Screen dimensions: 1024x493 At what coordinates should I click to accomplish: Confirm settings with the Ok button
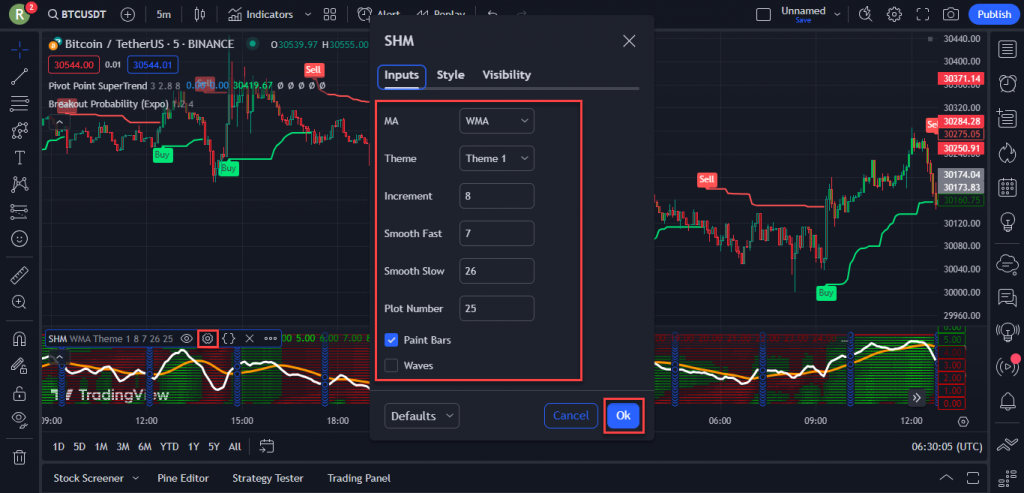[x=623, y=416]
